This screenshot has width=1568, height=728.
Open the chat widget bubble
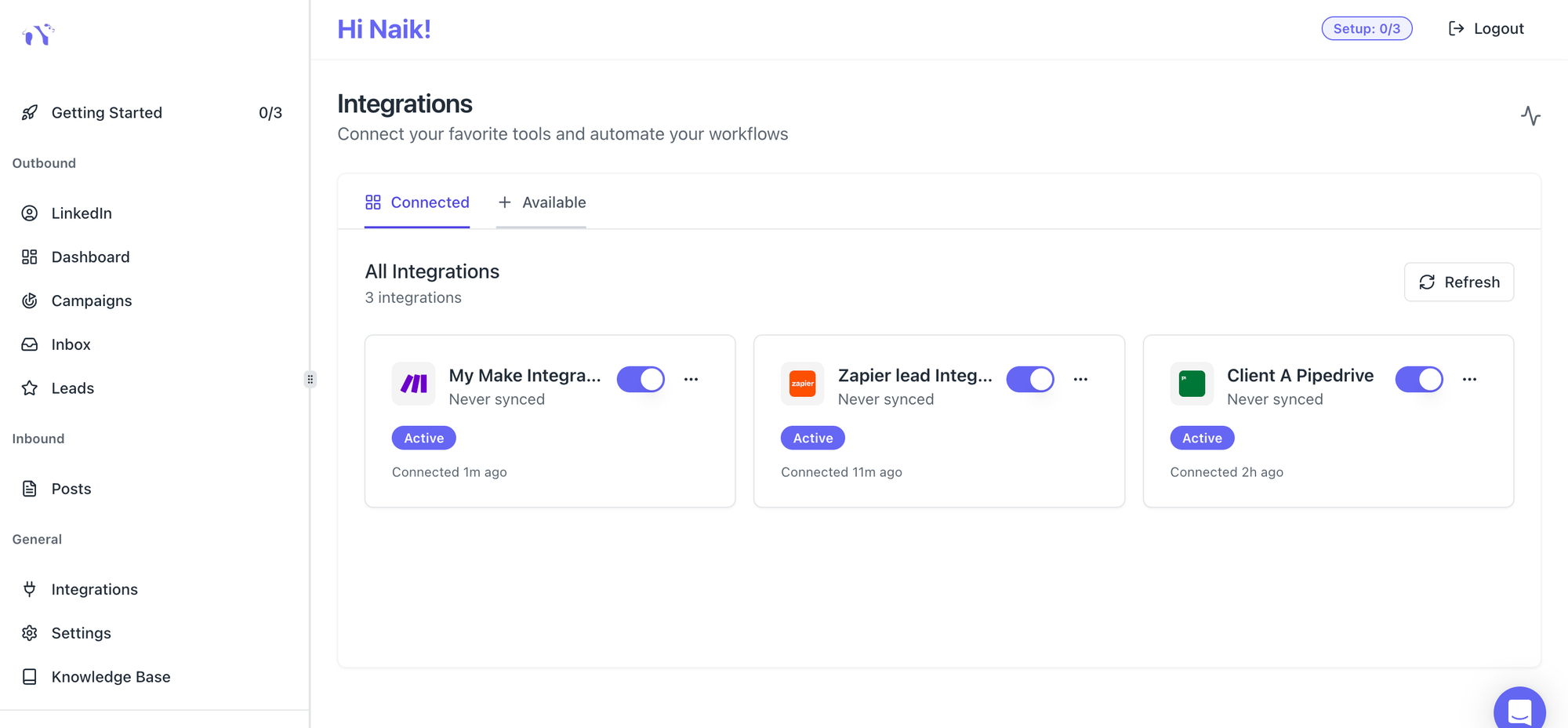(1519, 710)
